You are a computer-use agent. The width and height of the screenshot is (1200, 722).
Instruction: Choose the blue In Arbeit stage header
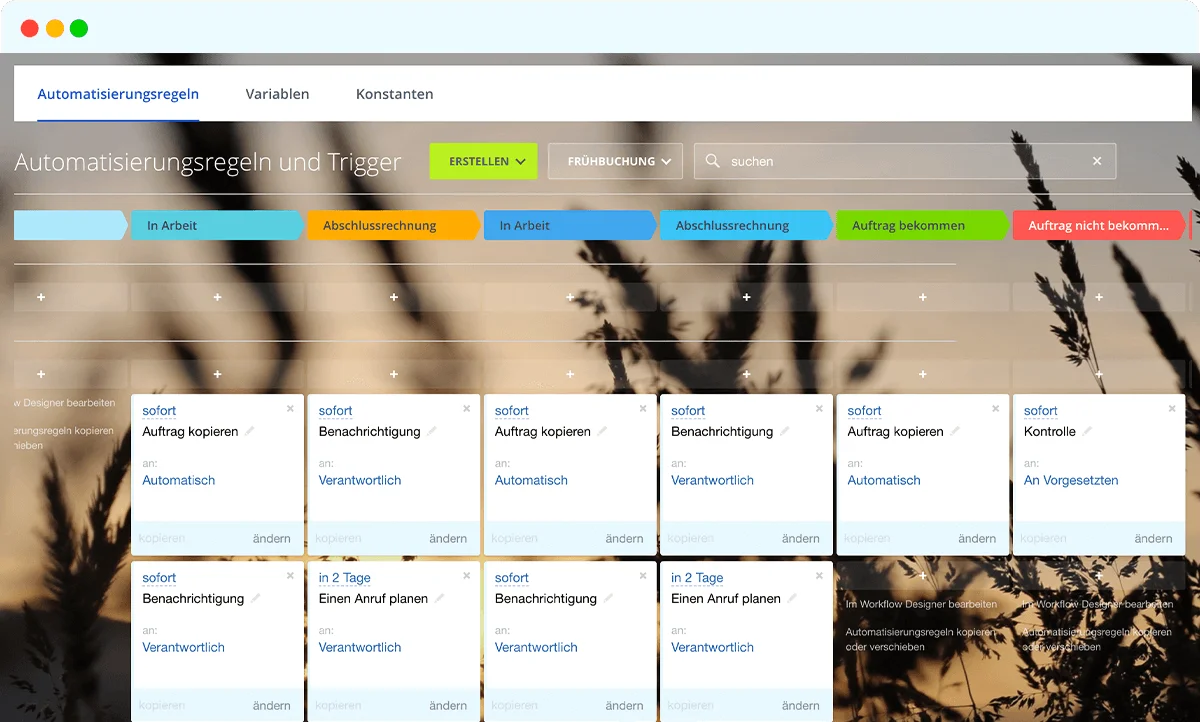(570, 225)
